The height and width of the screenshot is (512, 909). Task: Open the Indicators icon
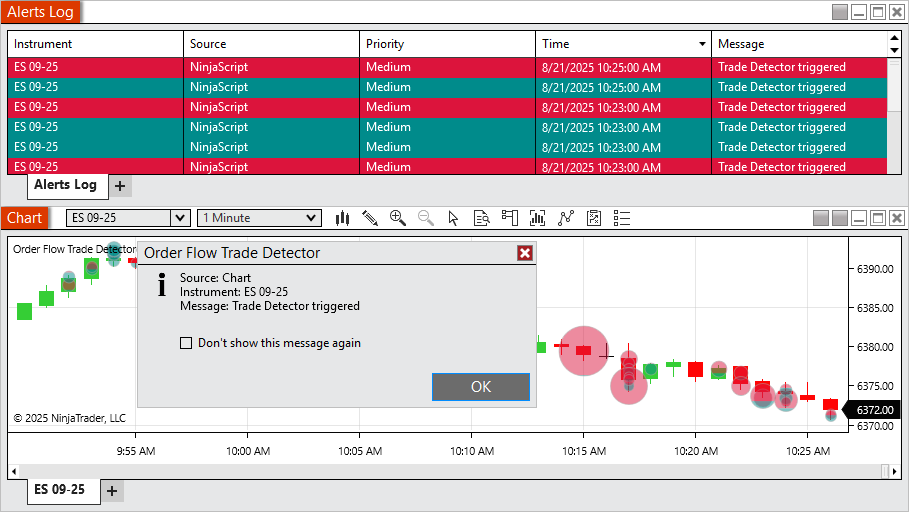click(565, 218)
